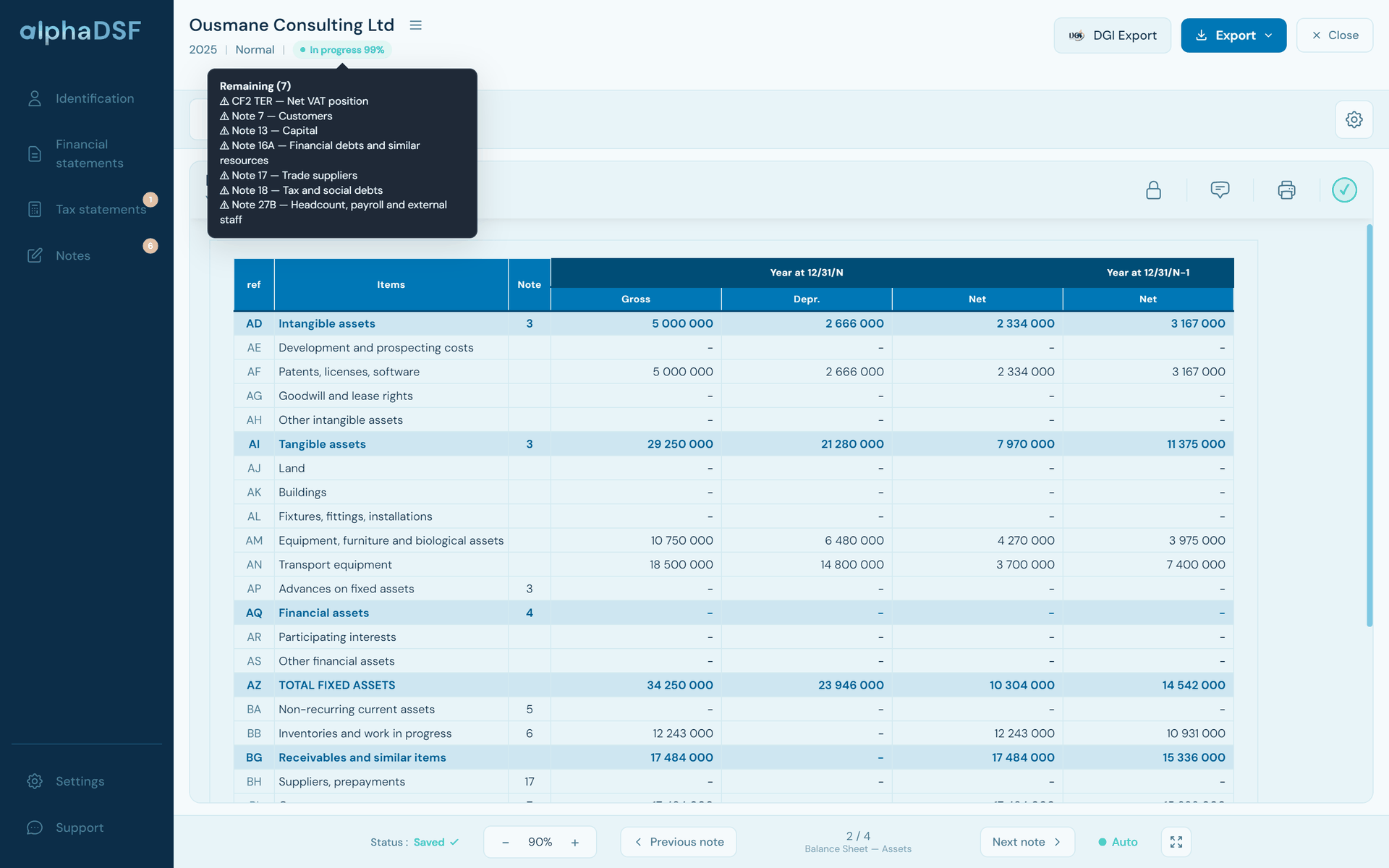This screenshot has height=868, width=1389.
Task: Print the note with printer icon
Action: pos(1286,190)
